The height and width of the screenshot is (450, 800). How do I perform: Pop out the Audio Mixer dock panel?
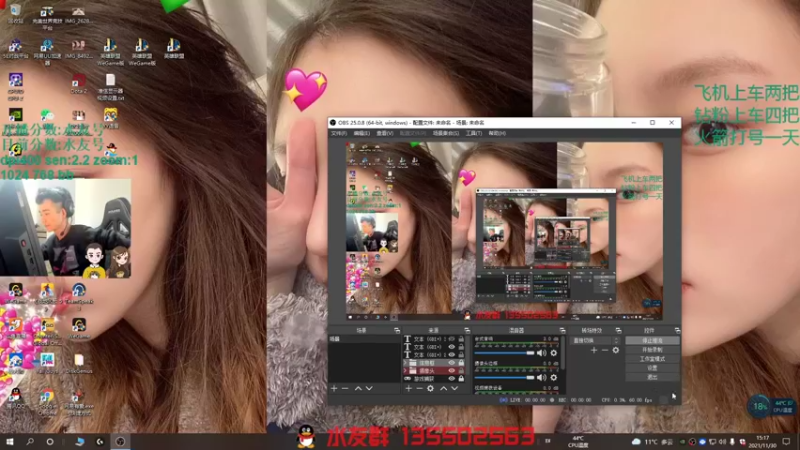[x=562, y=331]
